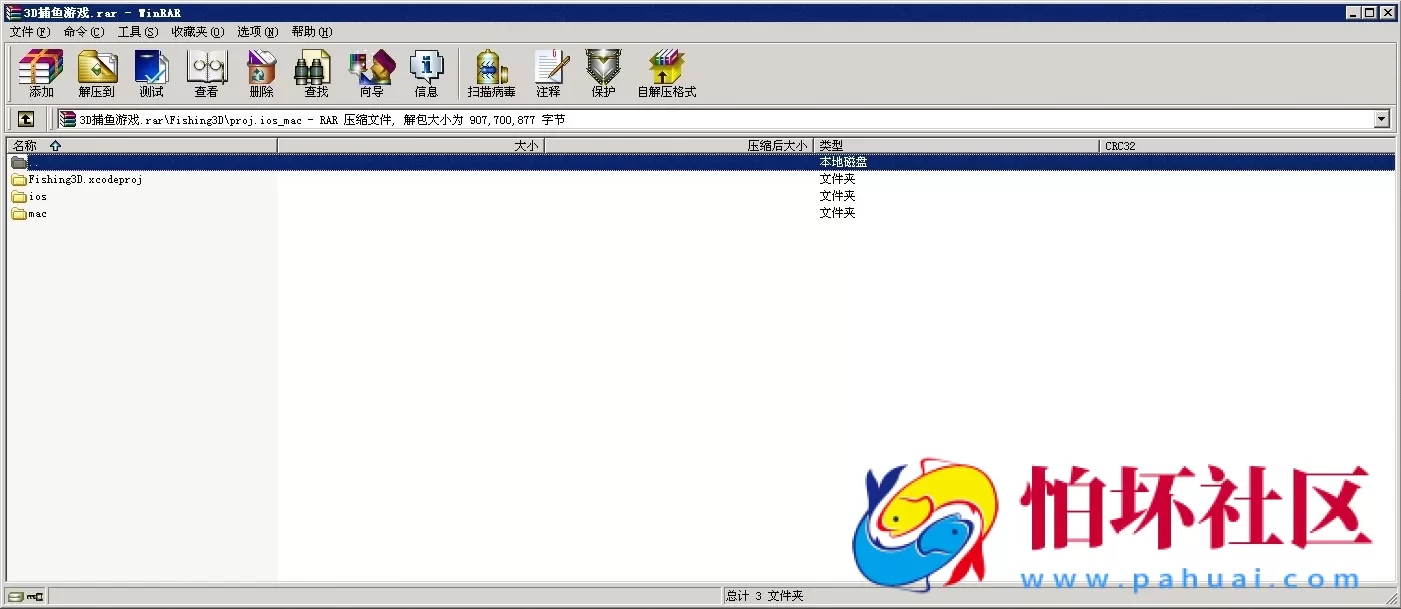Click the 自解压格式 (SFX) icon
This screenshot has width=1401, height=609.
coord(666,73)
